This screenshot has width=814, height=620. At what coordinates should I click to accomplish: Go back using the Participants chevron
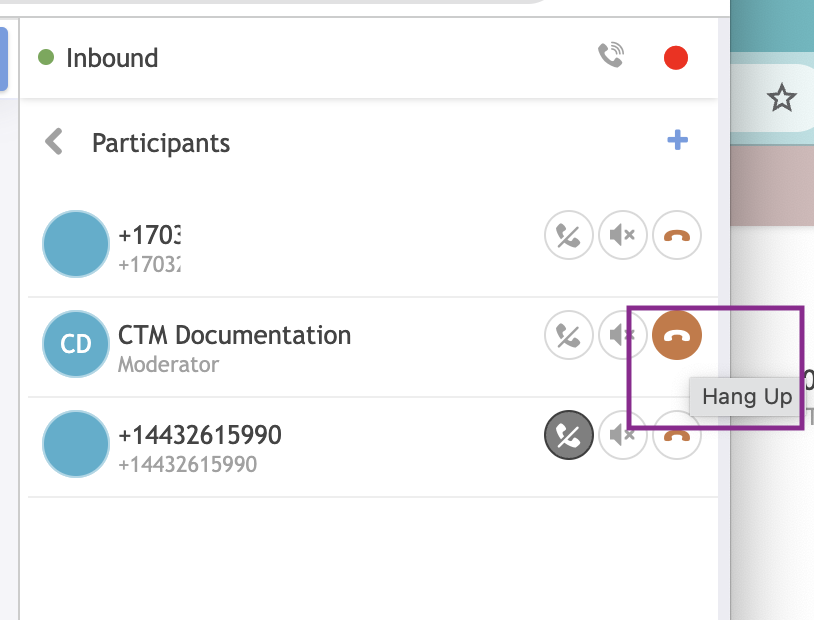tap(54, 142)
